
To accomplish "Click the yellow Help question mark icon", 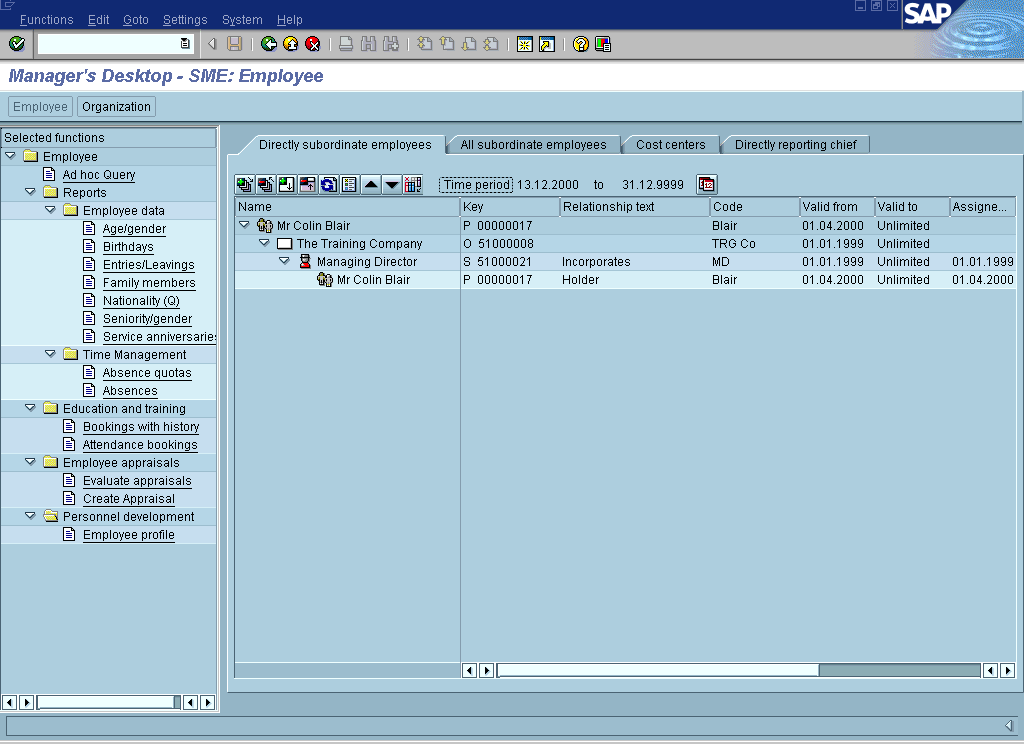I will [x=581, y=44].
